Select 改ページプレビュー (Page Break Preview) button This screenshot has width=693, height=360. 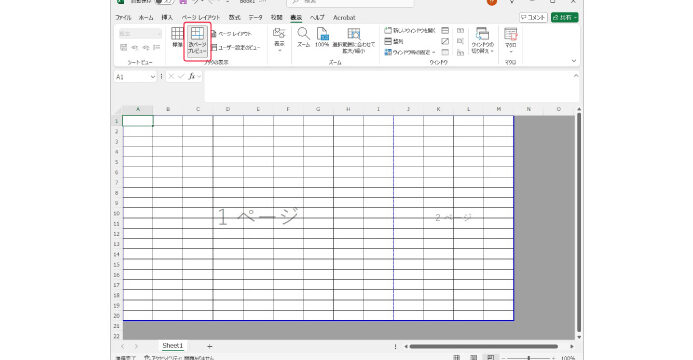[x=197, y=41]
